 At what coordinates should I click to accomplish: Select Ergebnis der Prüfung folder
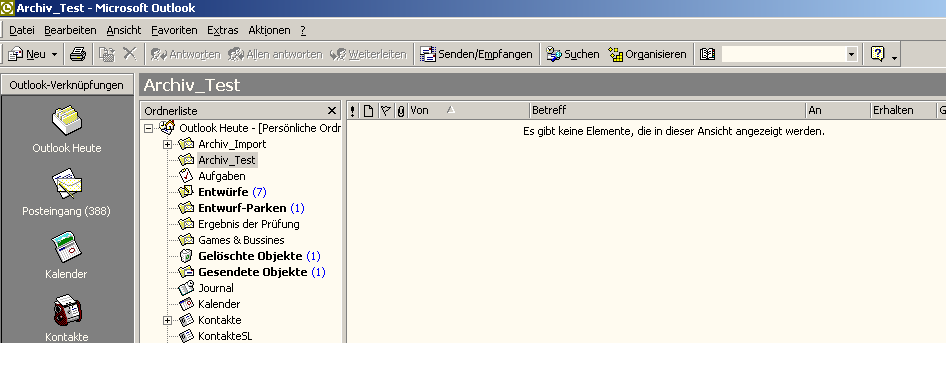pos(249,224)
